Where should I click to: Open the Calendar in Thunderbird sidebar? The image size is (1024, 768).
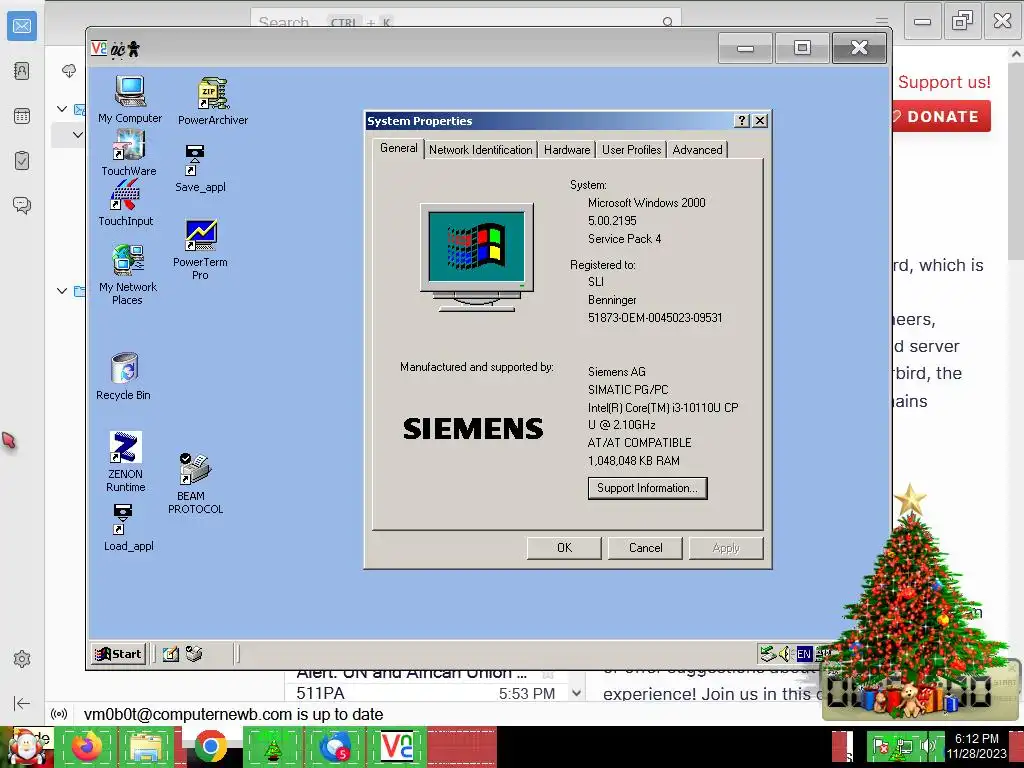click(22, 116)
